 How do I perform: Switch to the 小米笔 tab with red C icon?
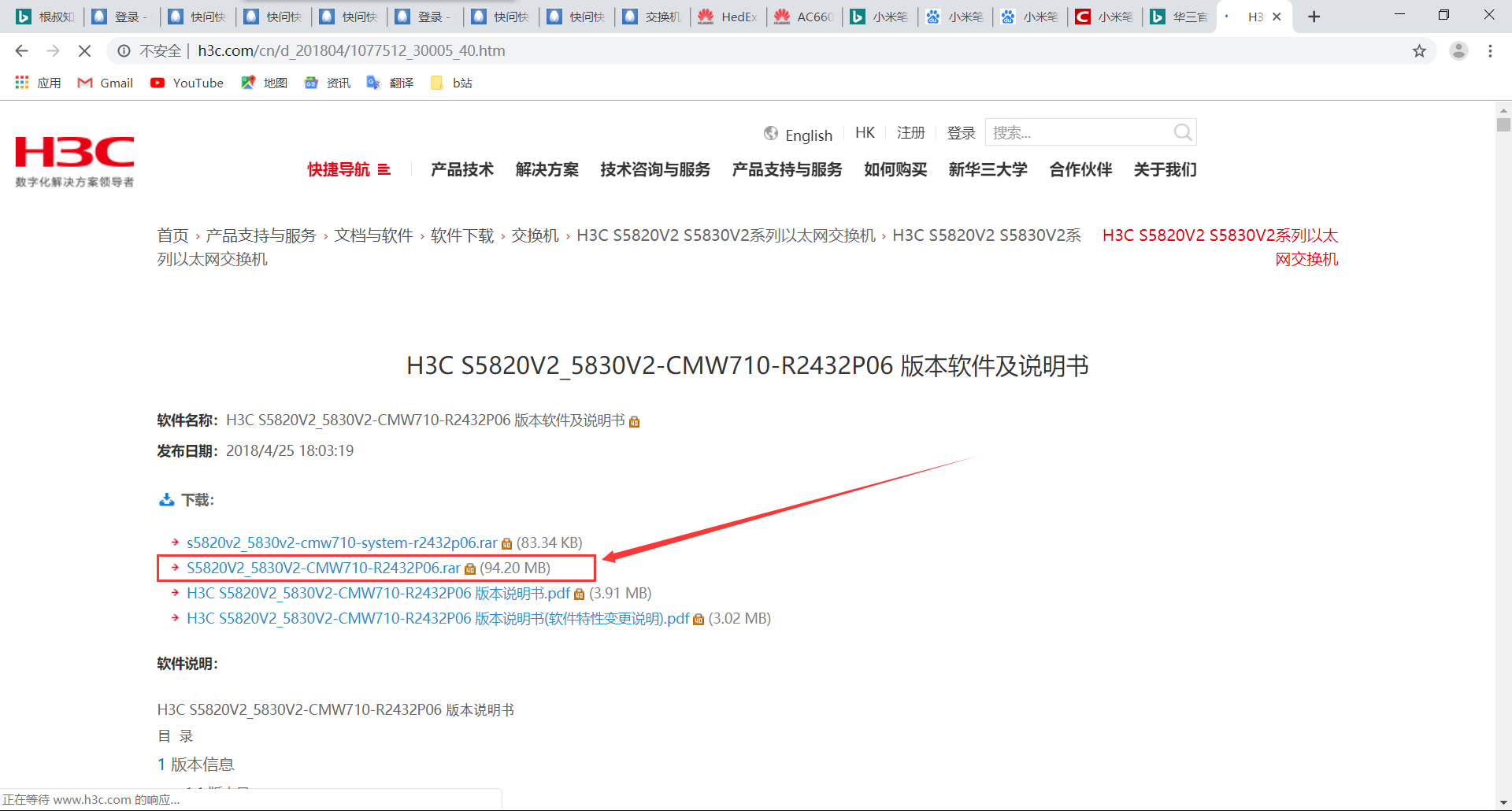[1104, 17]
